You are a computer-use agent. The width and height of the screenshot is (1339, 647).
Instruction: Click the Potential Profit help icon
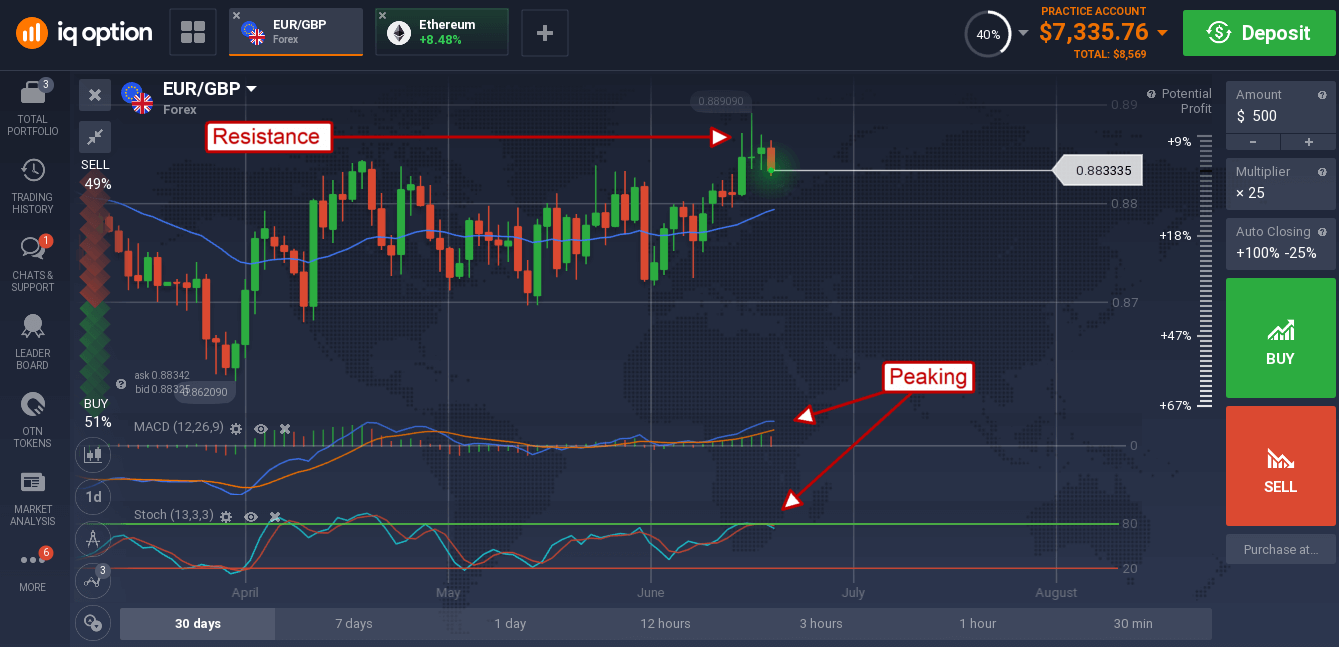point(1151,94)
